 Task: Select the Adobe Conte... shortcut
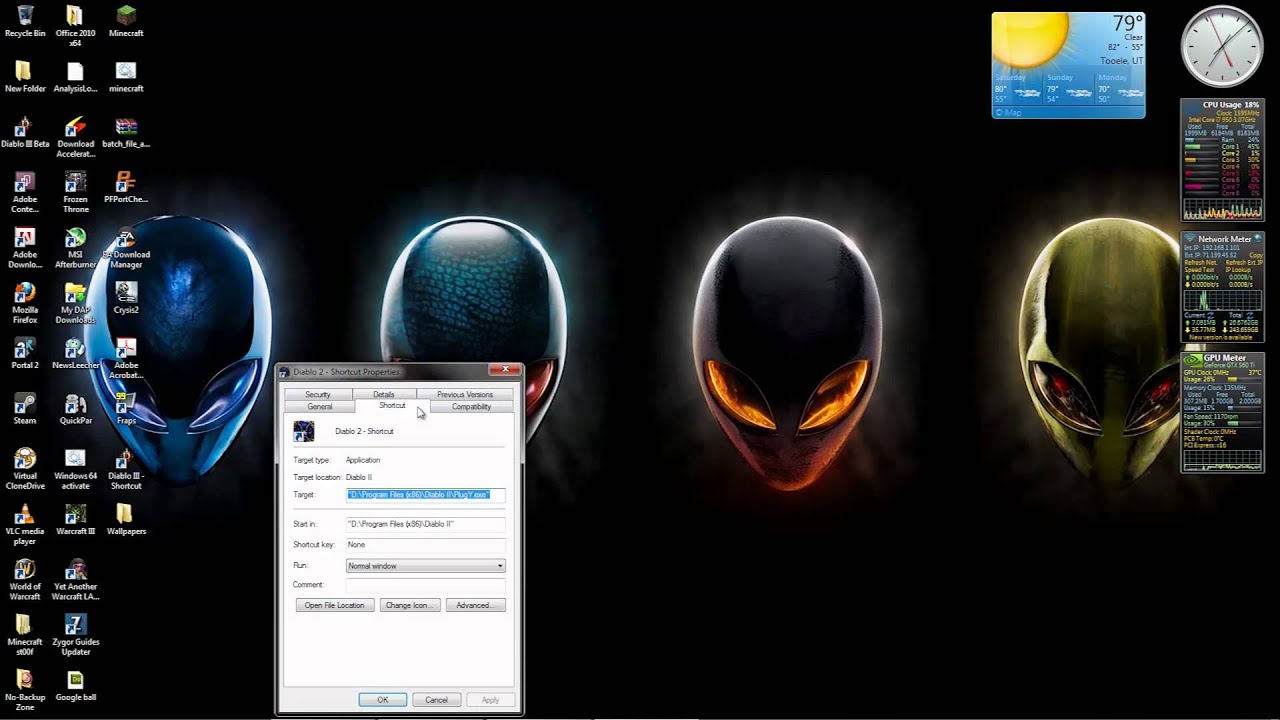coord(25,192)
